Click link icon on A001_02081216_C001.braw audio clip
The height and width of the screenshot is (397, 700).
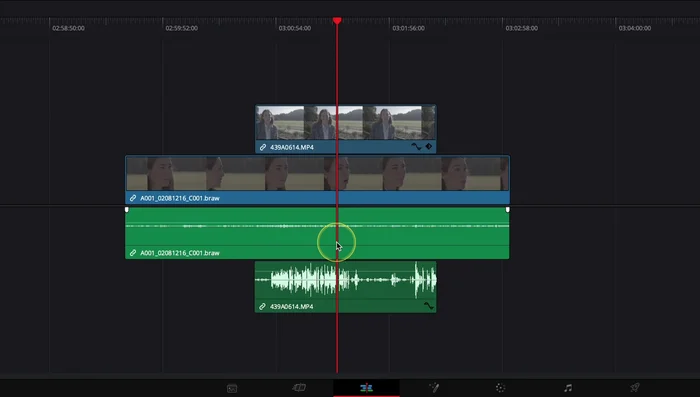(133, 253)
